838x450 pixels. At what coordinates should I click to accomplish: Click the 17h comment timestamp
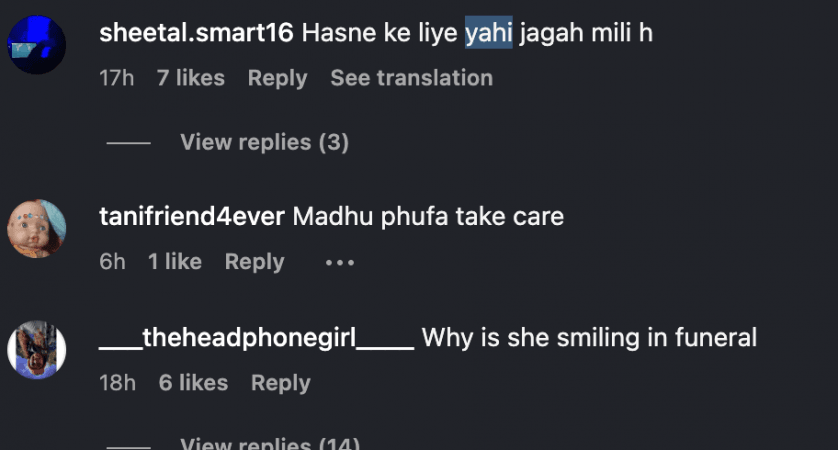click(x=117, y=78)
